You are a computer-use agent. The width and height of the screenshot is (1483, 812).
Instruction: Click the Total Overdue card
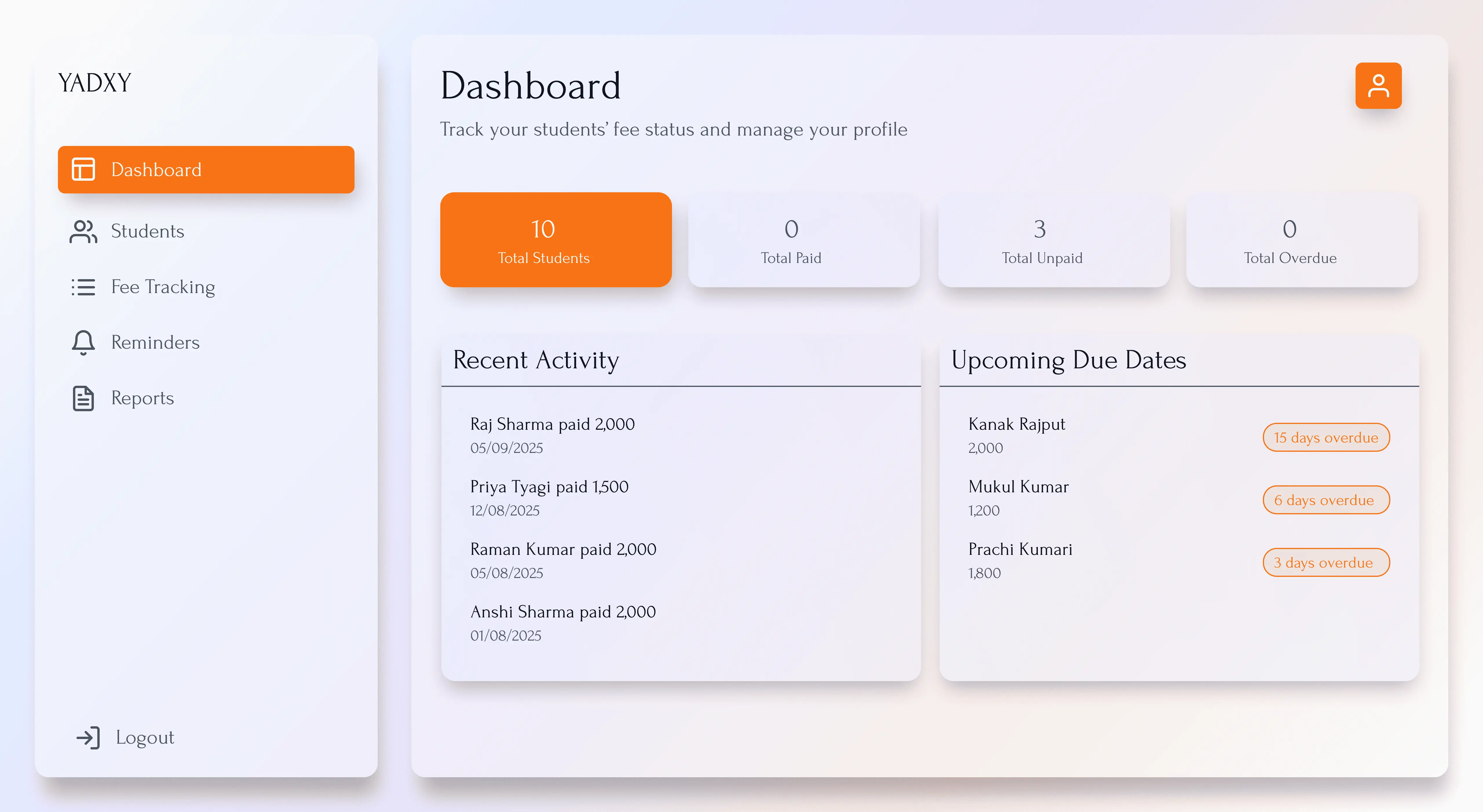pos(1301,240)
